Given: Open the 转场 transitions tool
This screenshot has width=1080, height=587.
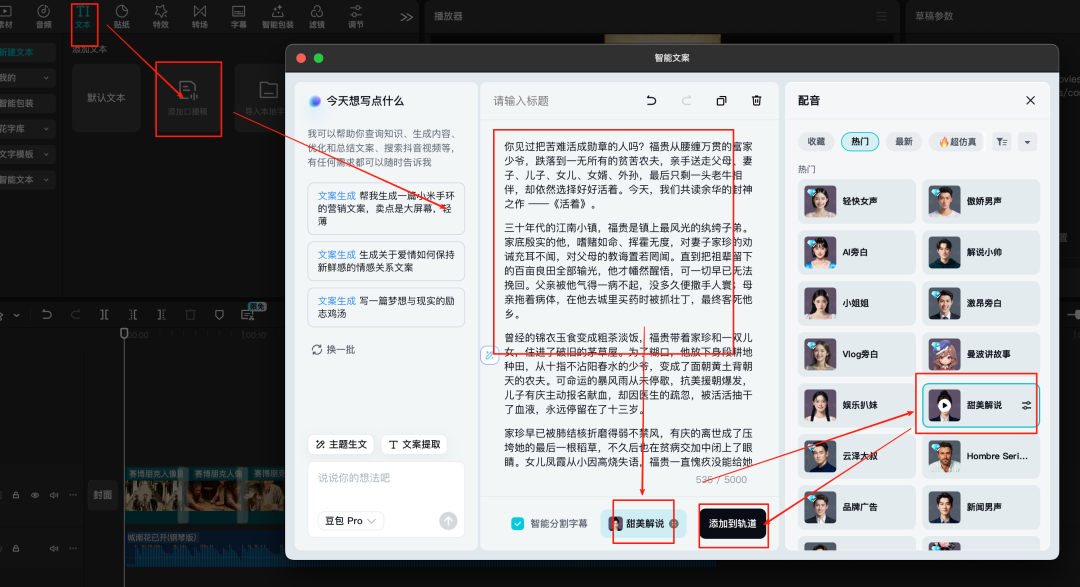Looking at the screenshot, I should coord(200,15).
